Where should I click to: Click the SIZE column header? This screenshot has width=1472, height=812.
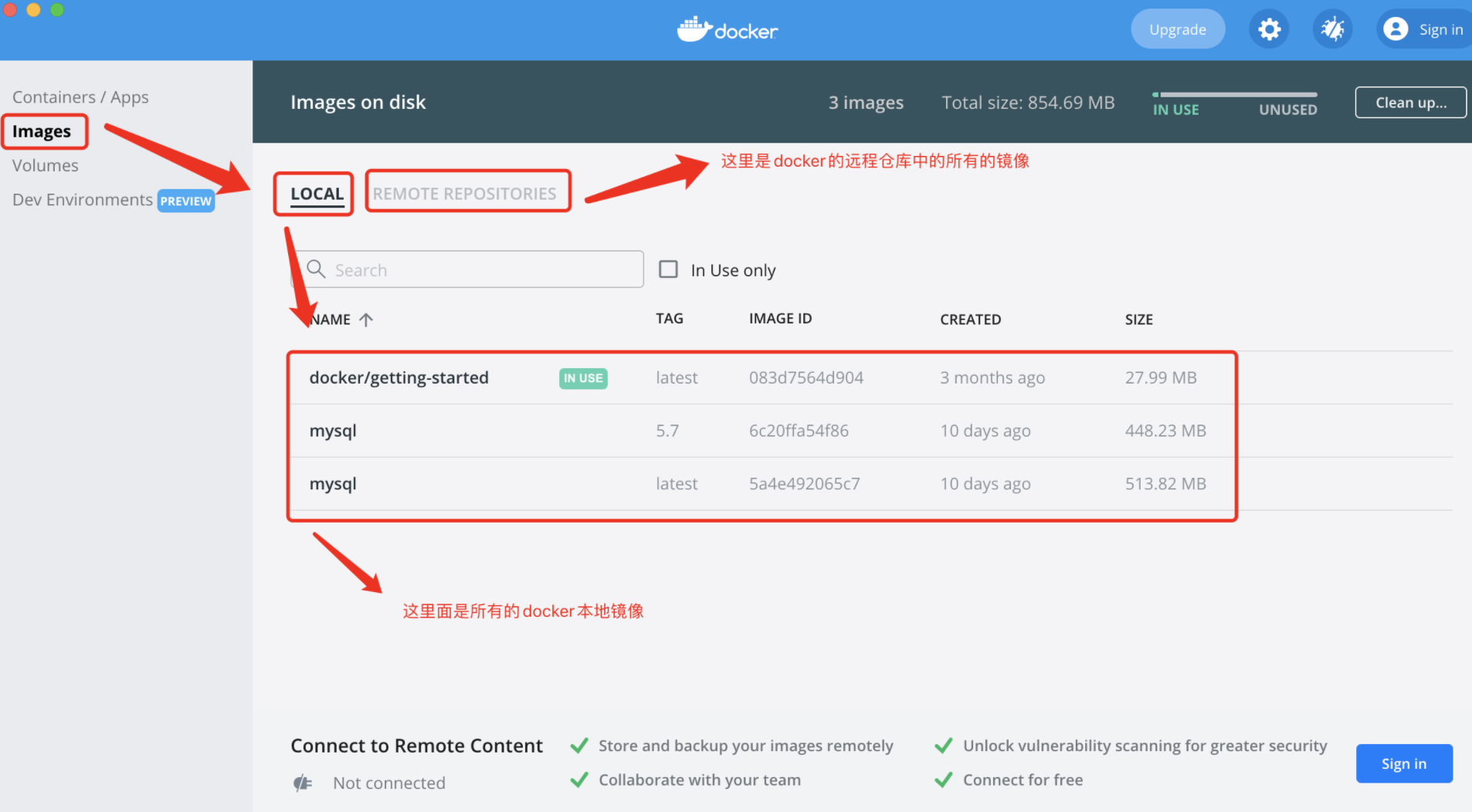1138,320
